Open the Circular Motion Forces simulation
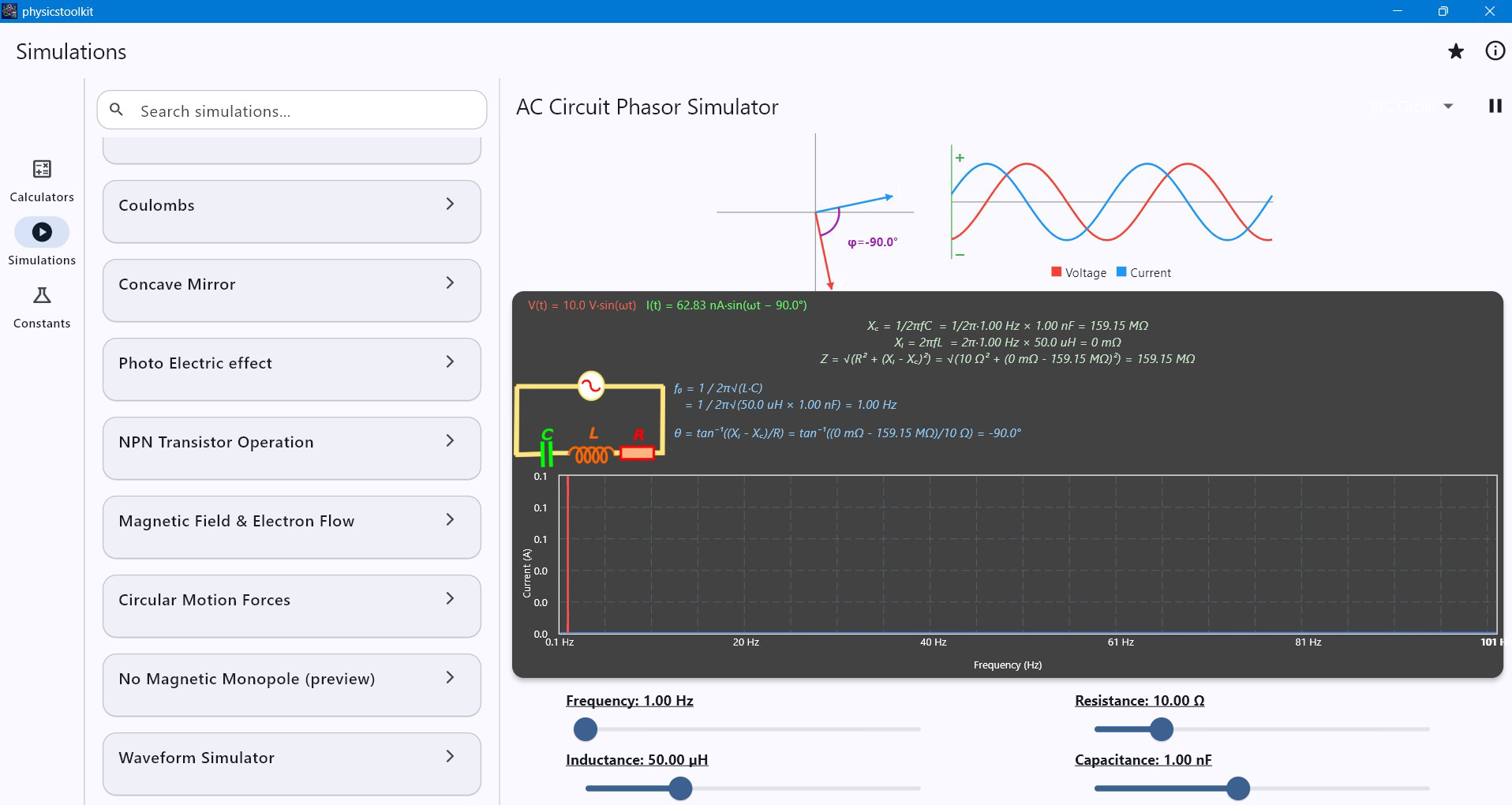1512x805 pixels. [x=292, y=606]
